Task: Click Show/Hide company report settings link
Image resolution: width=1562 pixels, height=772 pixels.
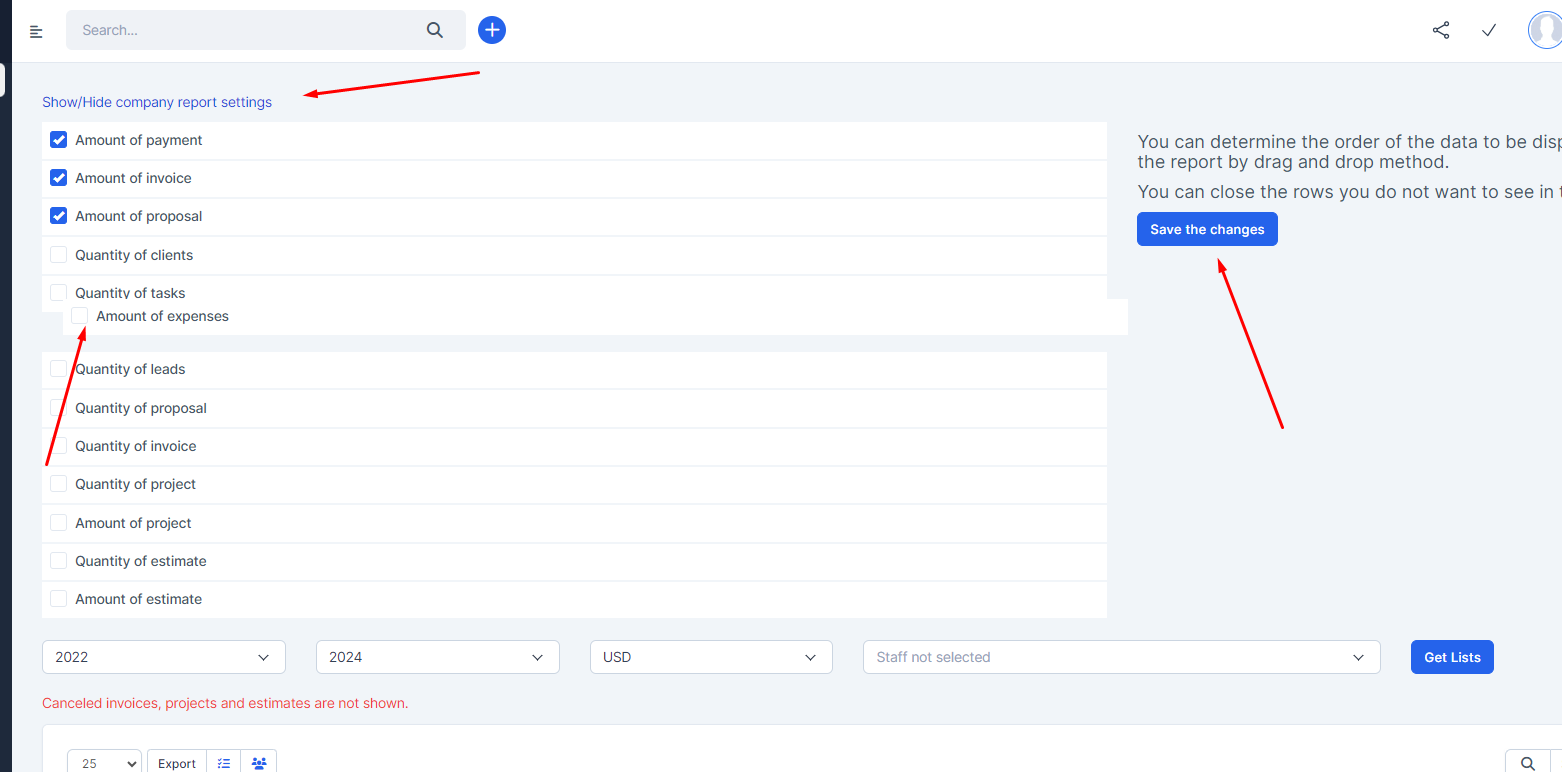Action: 157,102
